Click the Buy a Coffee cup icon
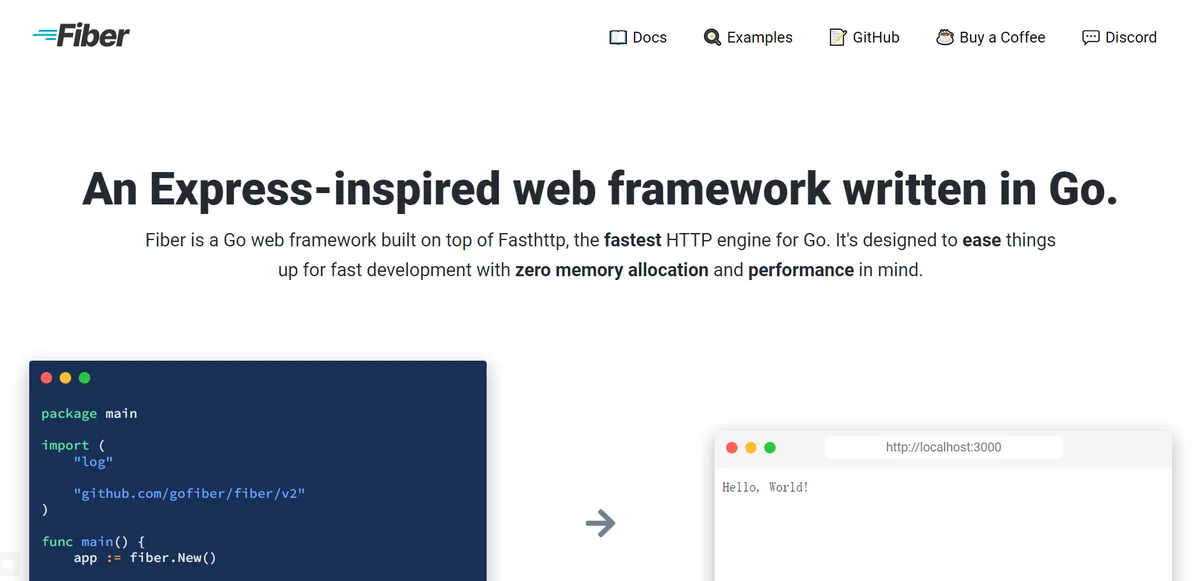 [945, 37]
